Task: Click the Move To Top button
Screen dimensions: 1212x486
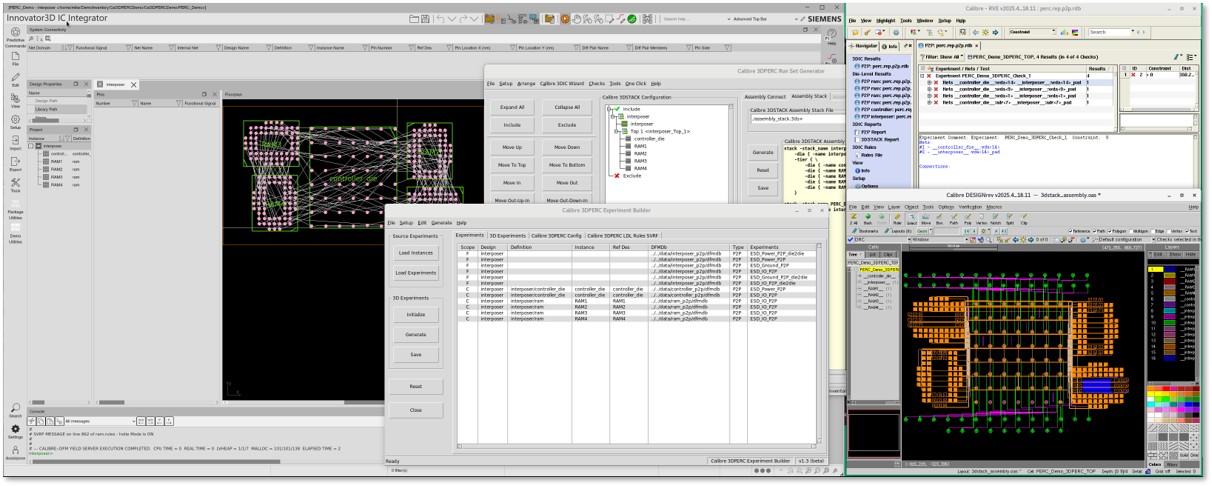Action: click(x=512, y=165)
